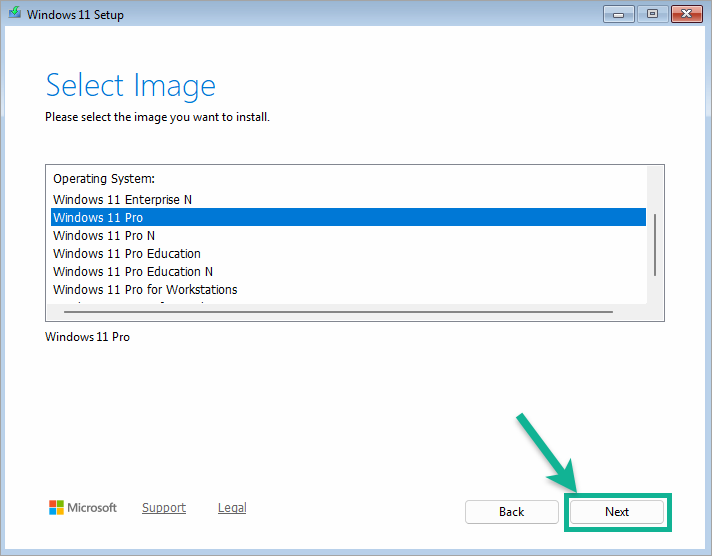
Task: Click the Operating System column header
Action: point(104,179)
